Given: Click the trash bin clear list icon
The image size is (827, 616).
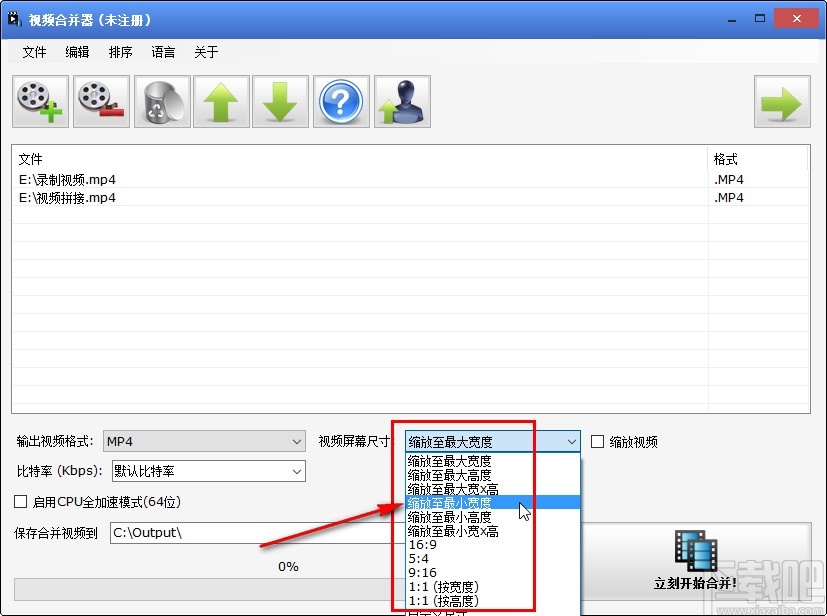Looking at the screenshot, I should (160, 101).
